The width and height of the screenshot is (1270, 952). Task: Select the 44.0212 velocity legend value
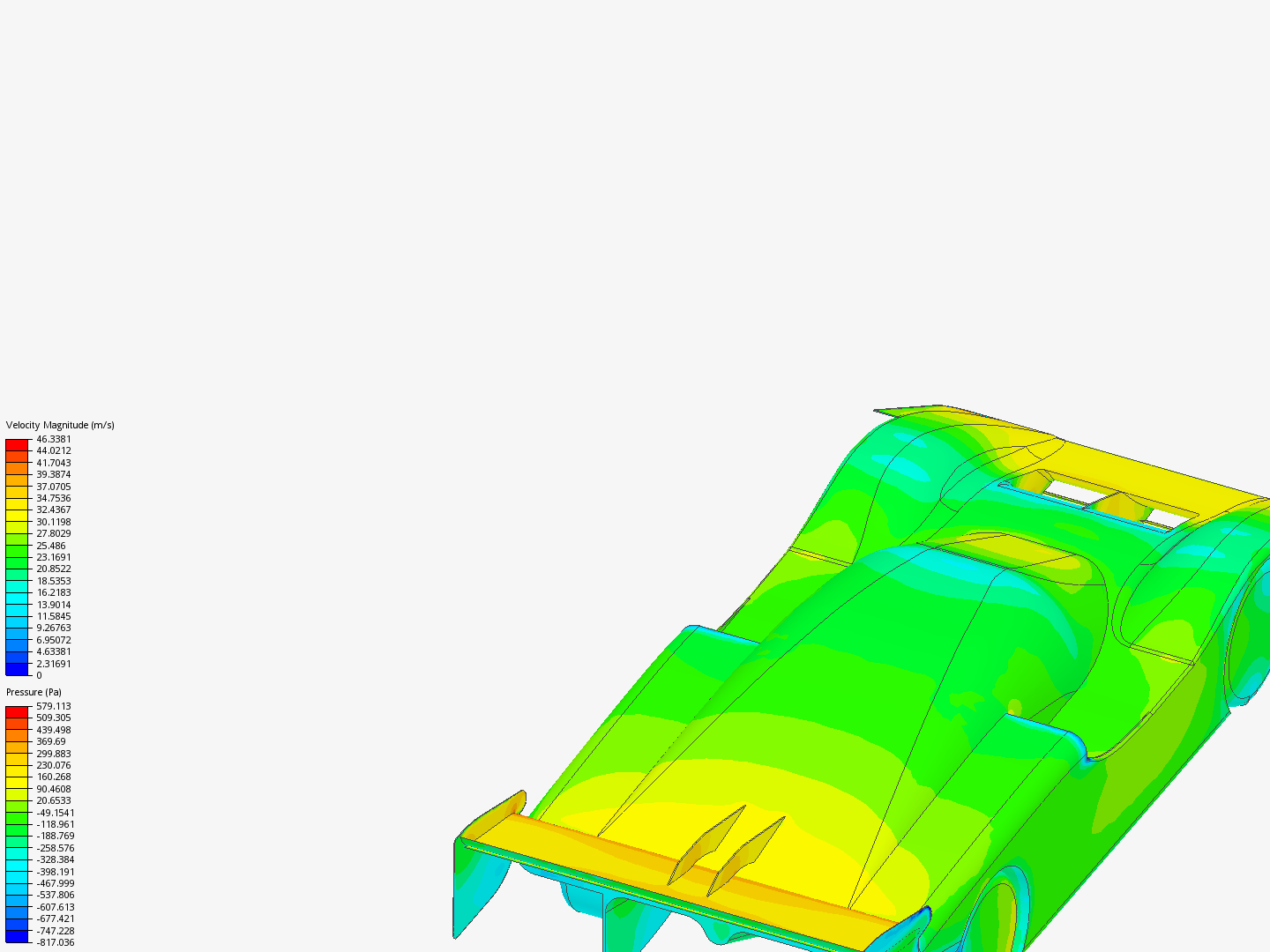point(54,450)
